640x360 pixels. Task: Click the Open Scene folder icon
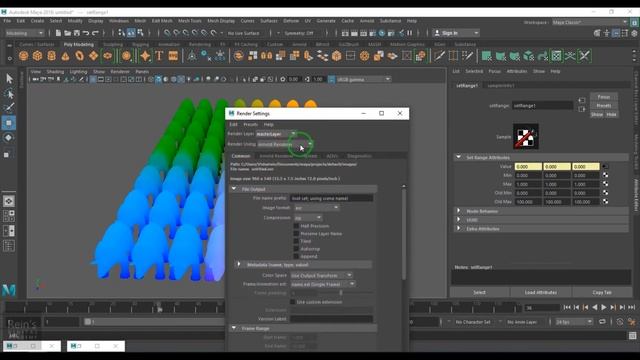tap(67, 33)
